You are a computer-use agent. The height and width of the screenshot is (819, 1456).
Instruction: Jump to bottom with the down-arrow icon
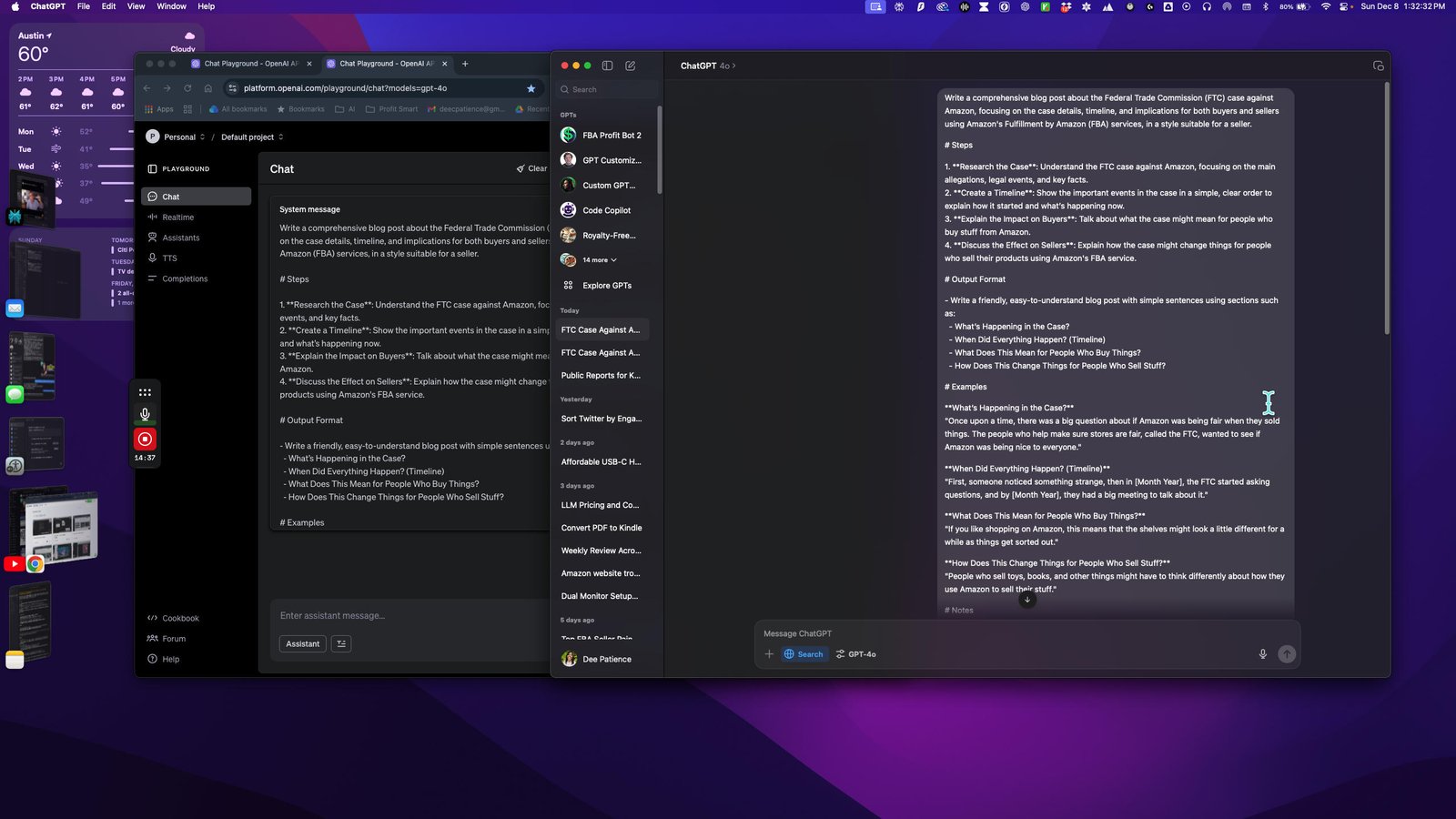tap(1027, 600)
